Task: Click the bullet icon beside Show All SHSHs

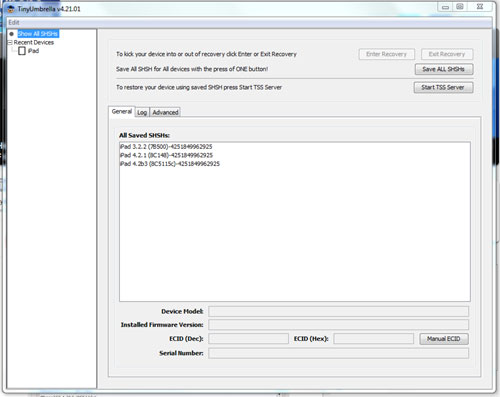Action: [x=12, y=34]
